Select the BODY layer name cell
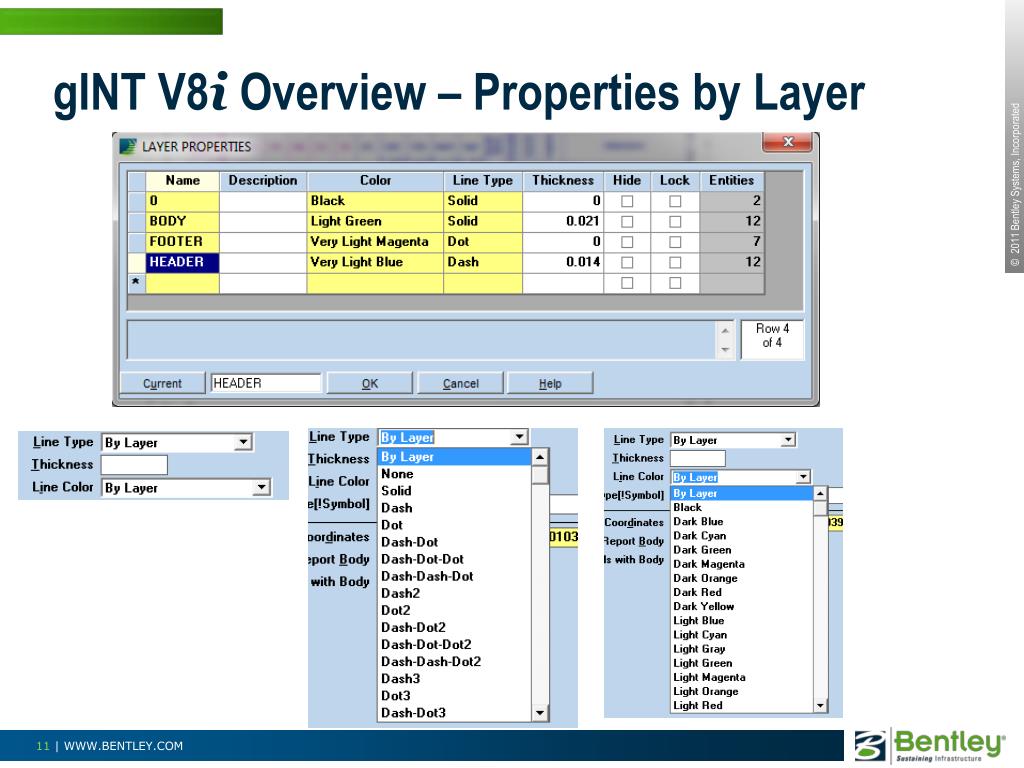 point(182,221)
